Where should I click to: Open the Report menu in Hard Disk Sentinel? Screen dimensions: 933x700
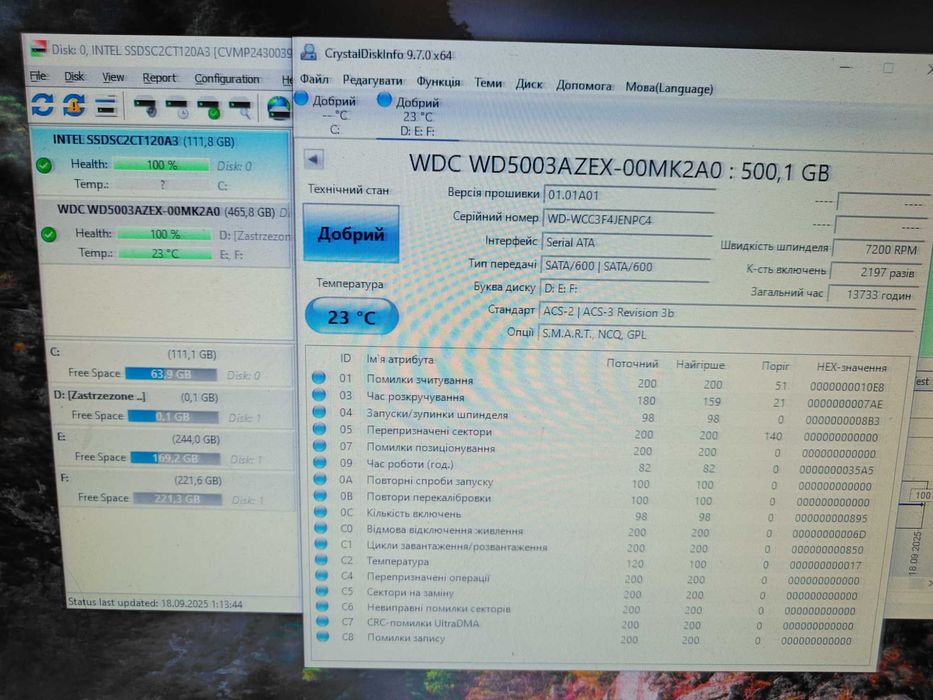pyautogui.click(x=159, y=78)
